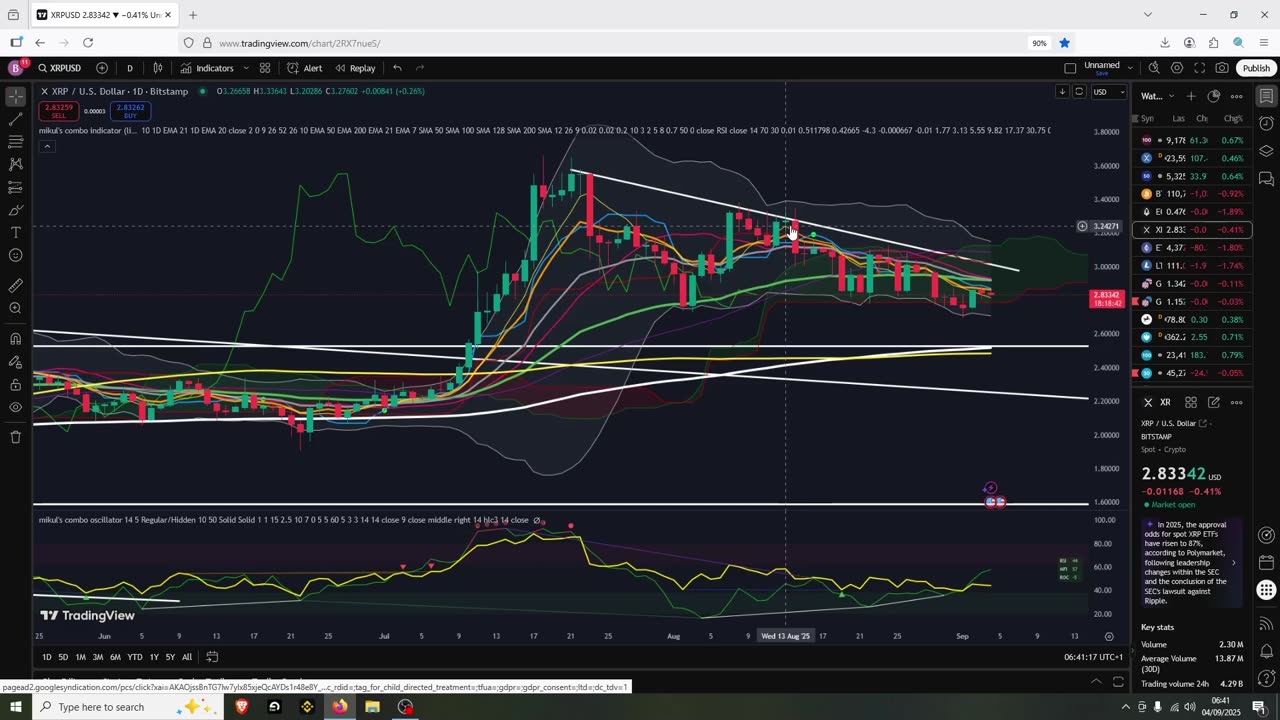Select the crosshair cursor tool
This screenshot has width=1280, height=720.
click(x=16, y=97)
